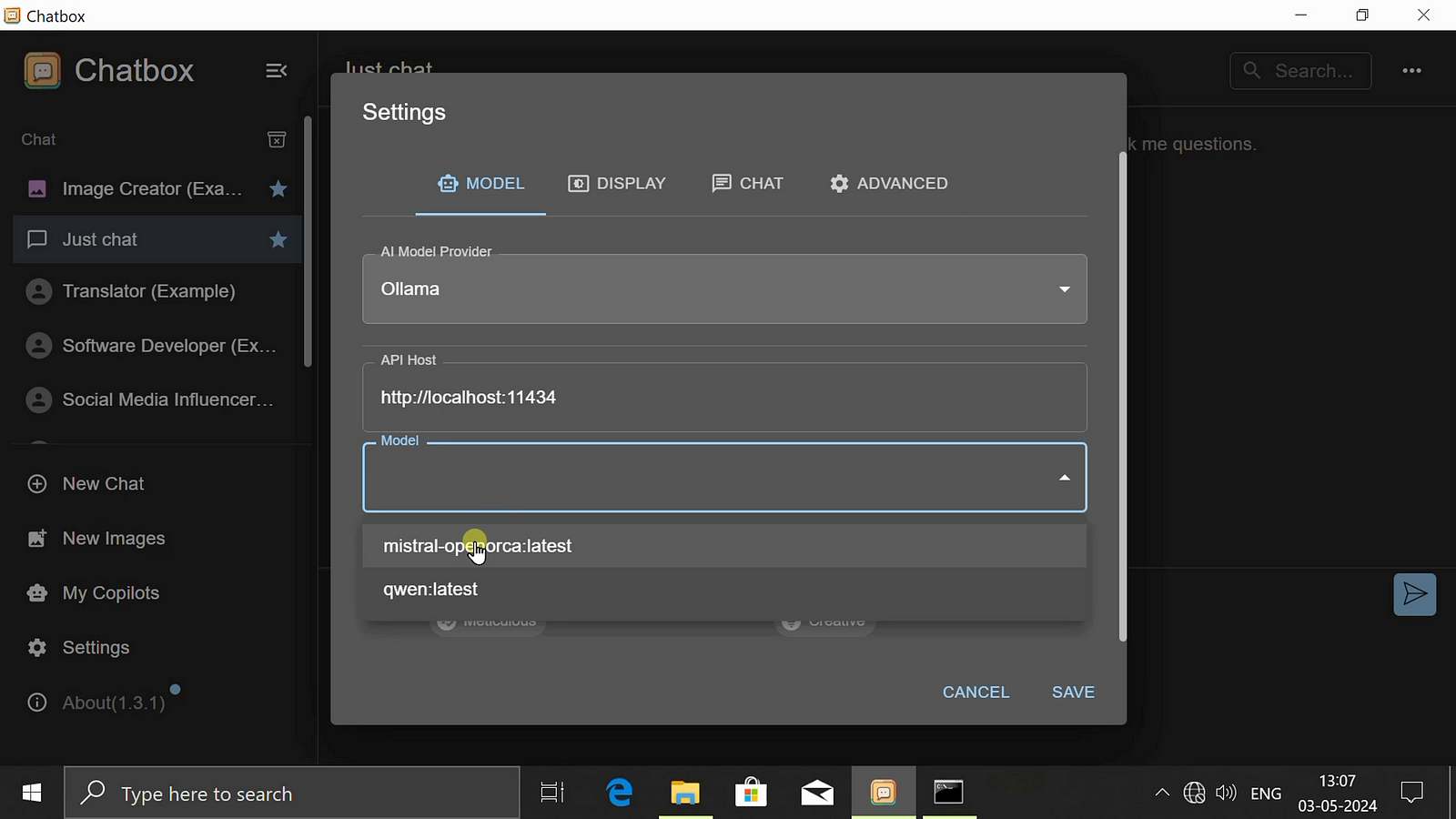Open the three-dots more options menu
This screenshot has height=819, width=1456.
point(1411,71)
